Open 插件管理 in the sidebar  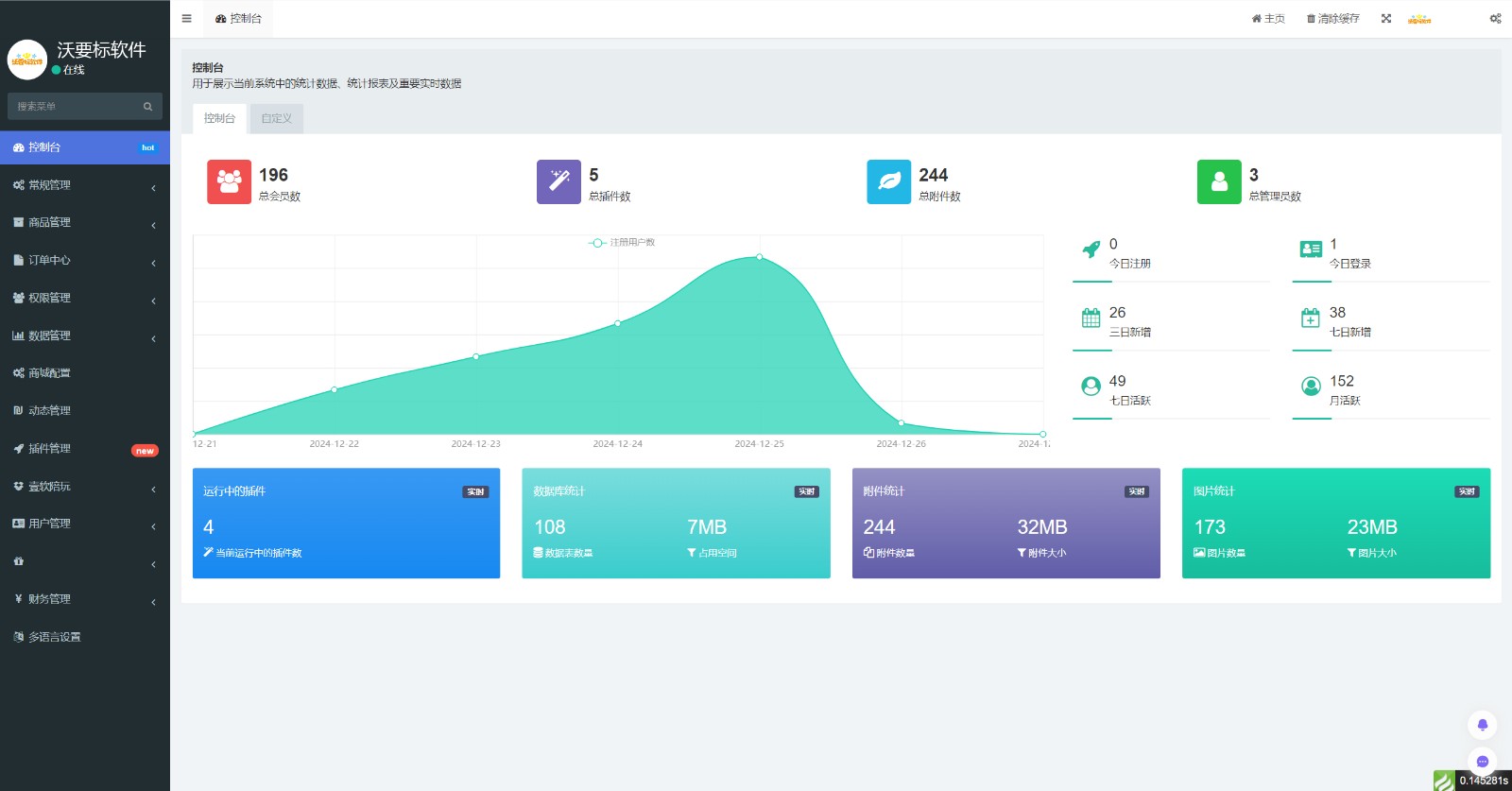point(85,449)
